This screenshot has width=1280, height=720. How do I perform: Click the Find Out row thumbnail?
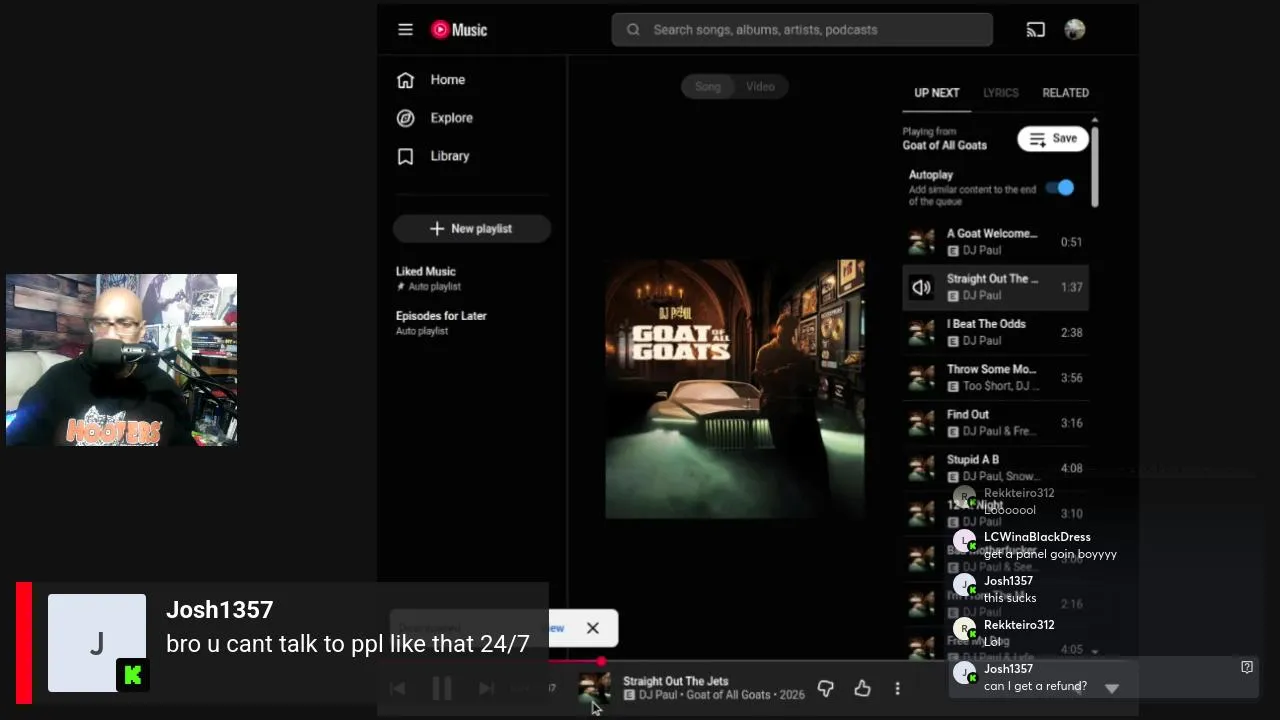pyautogui.click(x=921, y=423)
